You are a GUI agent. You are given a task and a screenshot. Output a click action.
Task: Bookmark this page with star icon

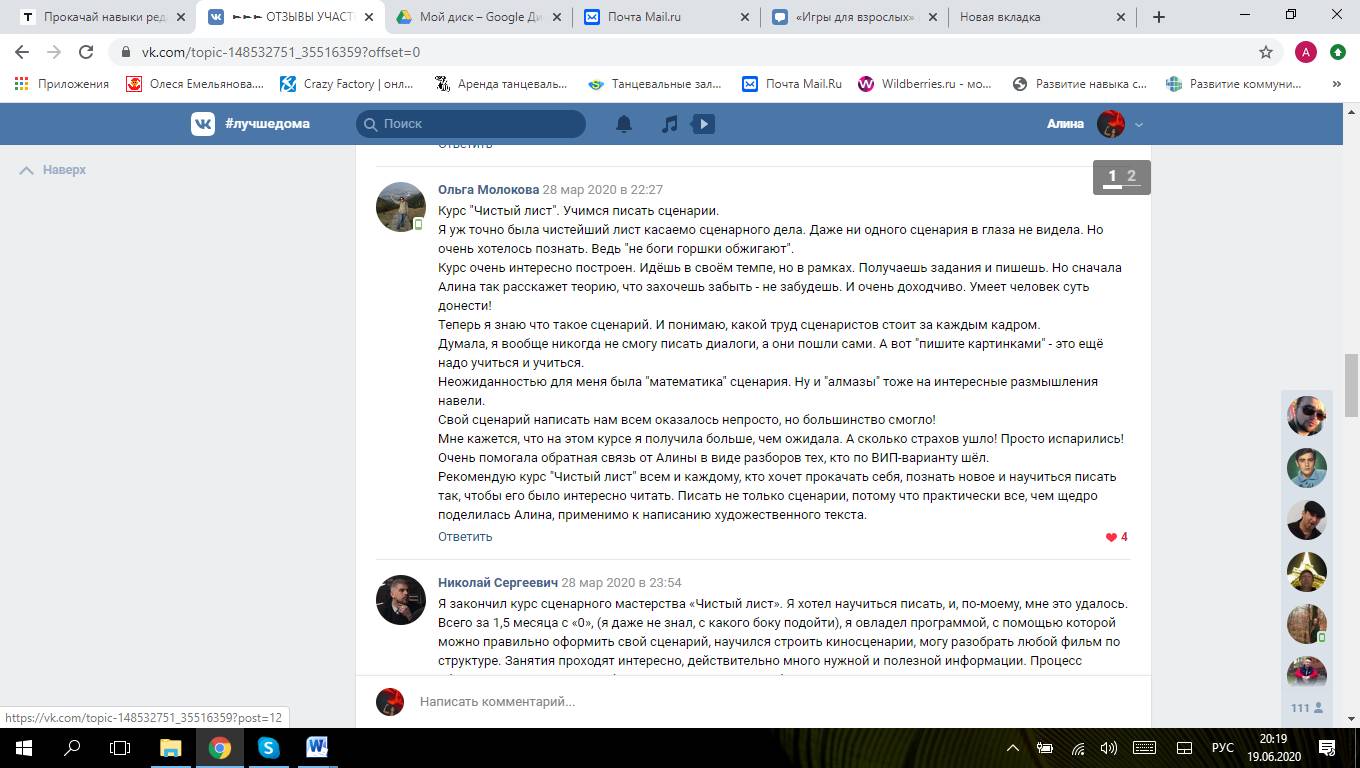coord(1266,52)
